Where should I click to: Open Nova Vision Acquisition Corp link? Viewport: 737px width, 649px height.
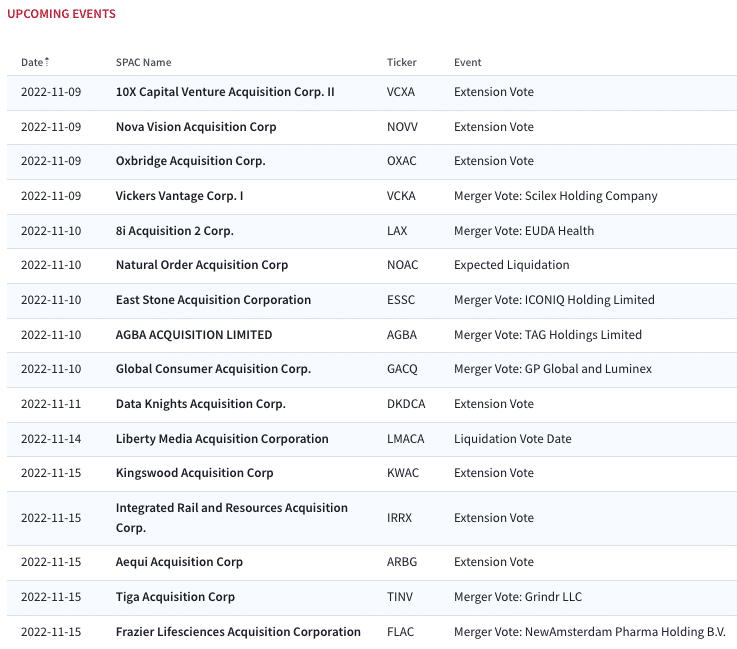[196, 127]
